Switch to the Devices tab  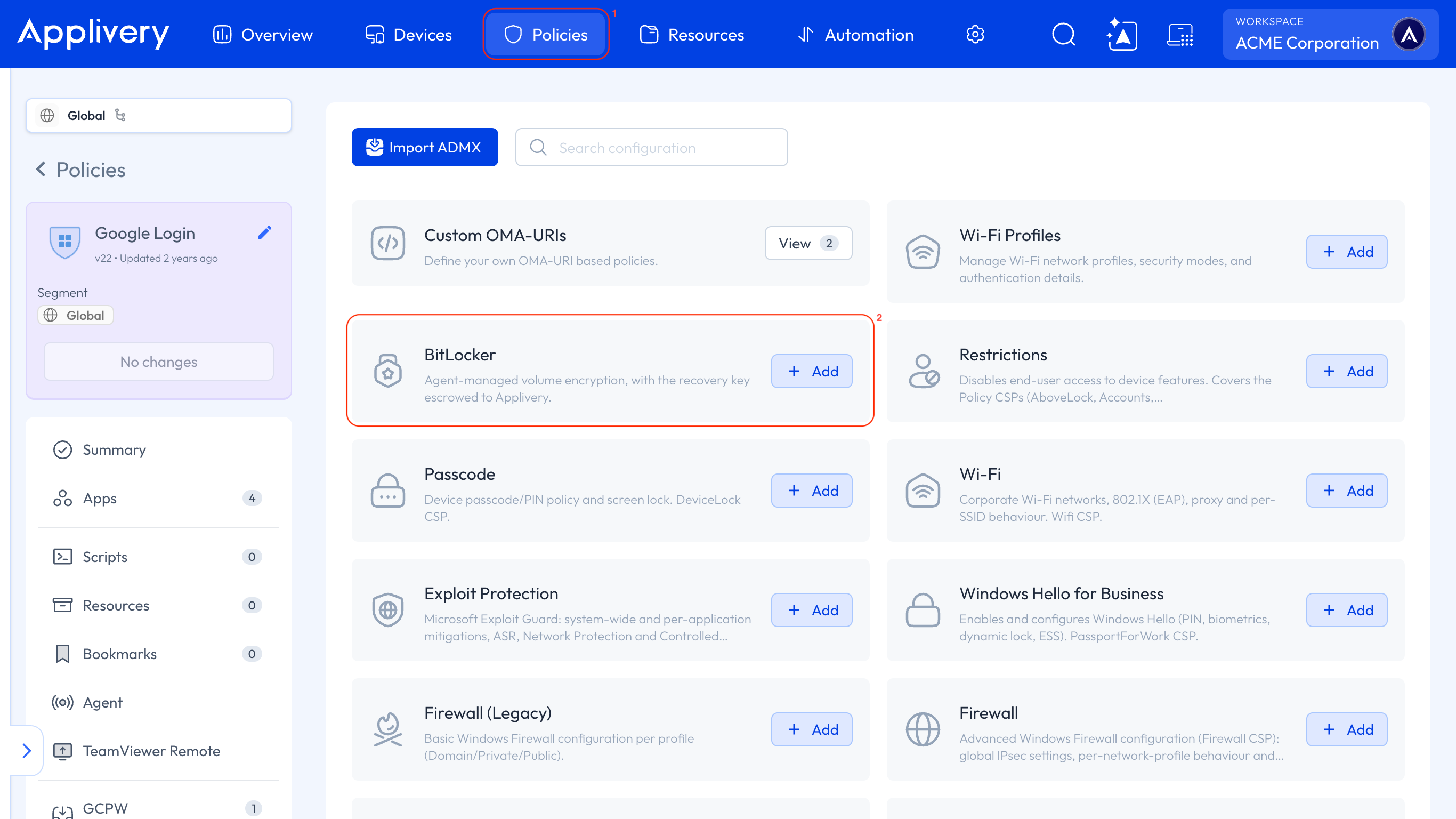point(408,35)
